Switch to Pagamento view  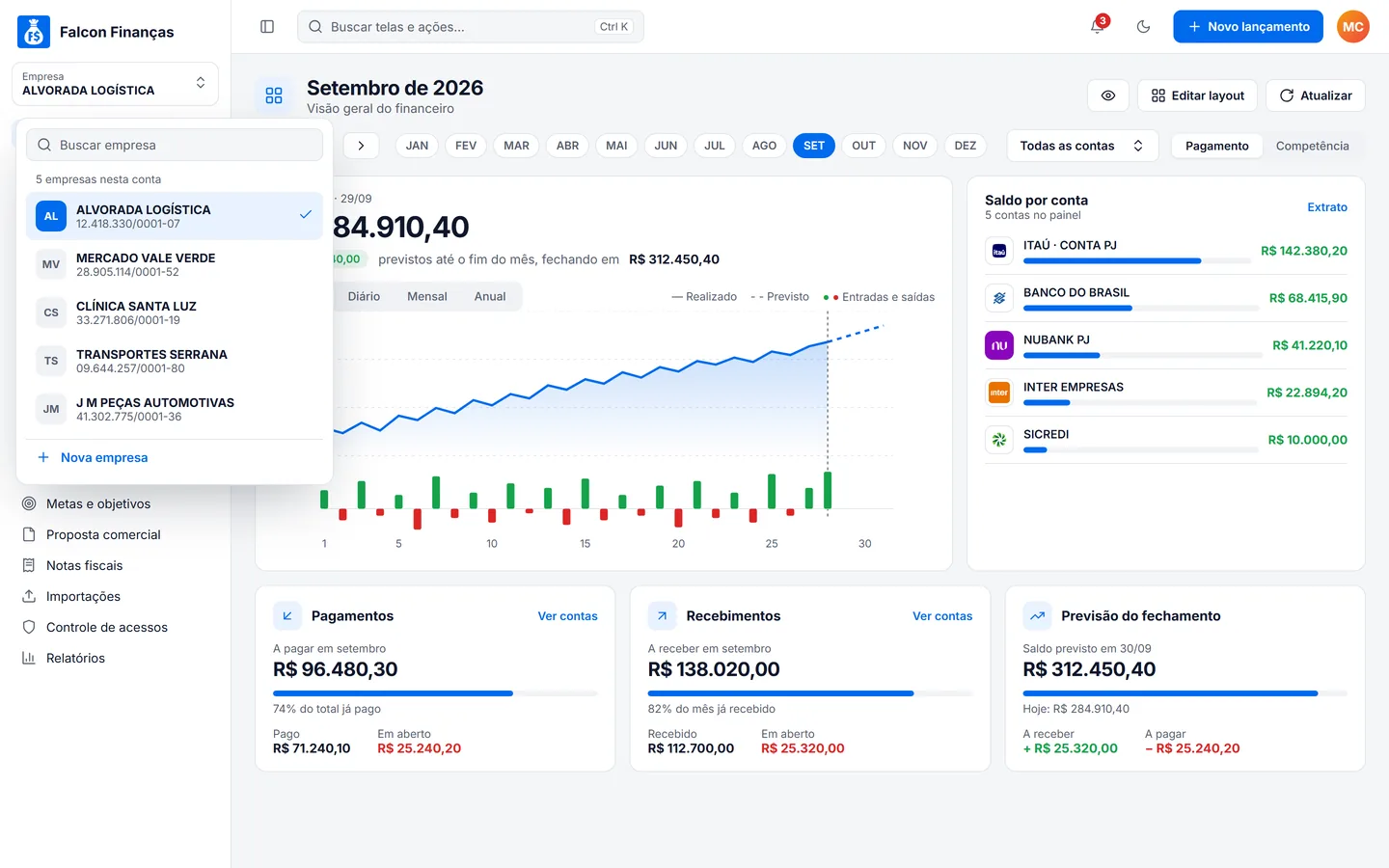[1217, 146]
